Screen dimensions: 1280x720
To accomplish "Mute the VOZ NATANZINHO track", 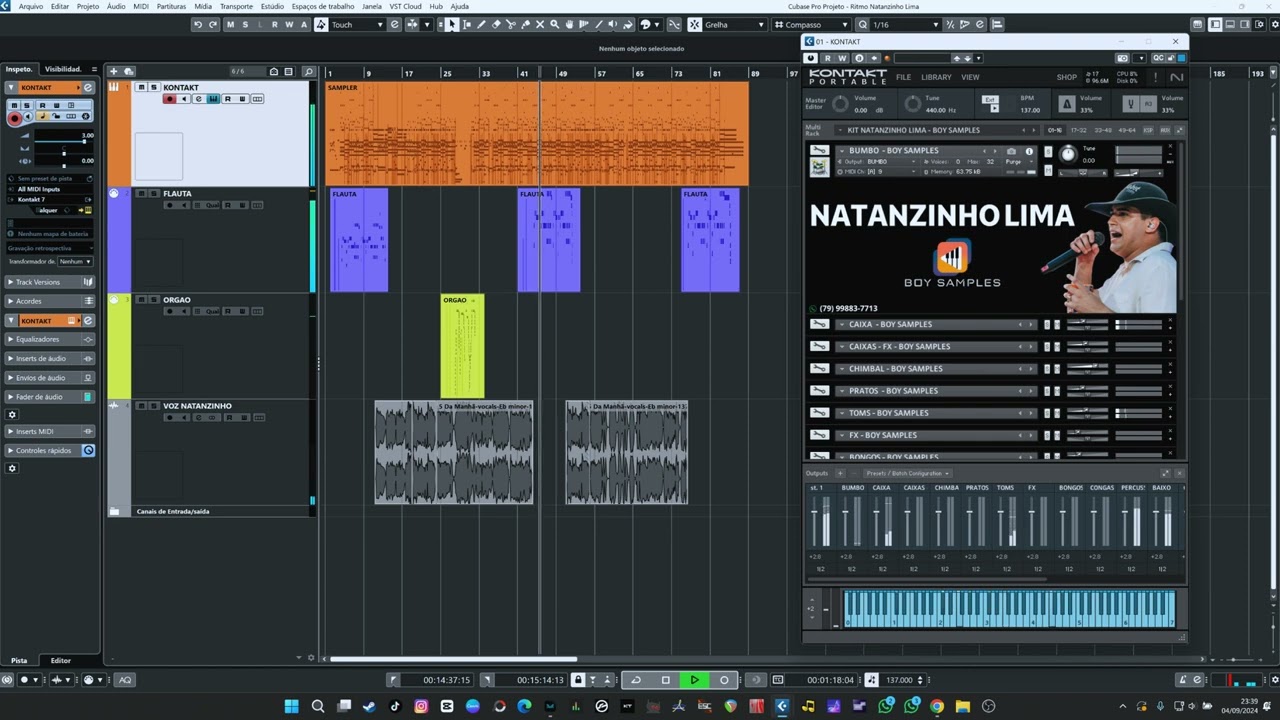I will 141,406.
